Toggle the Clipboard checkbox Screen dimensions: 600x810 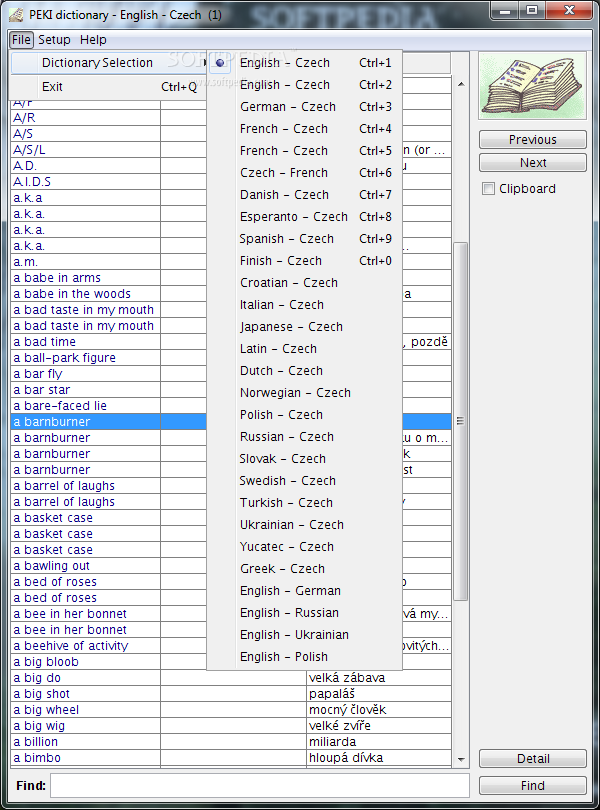point(488,189)
